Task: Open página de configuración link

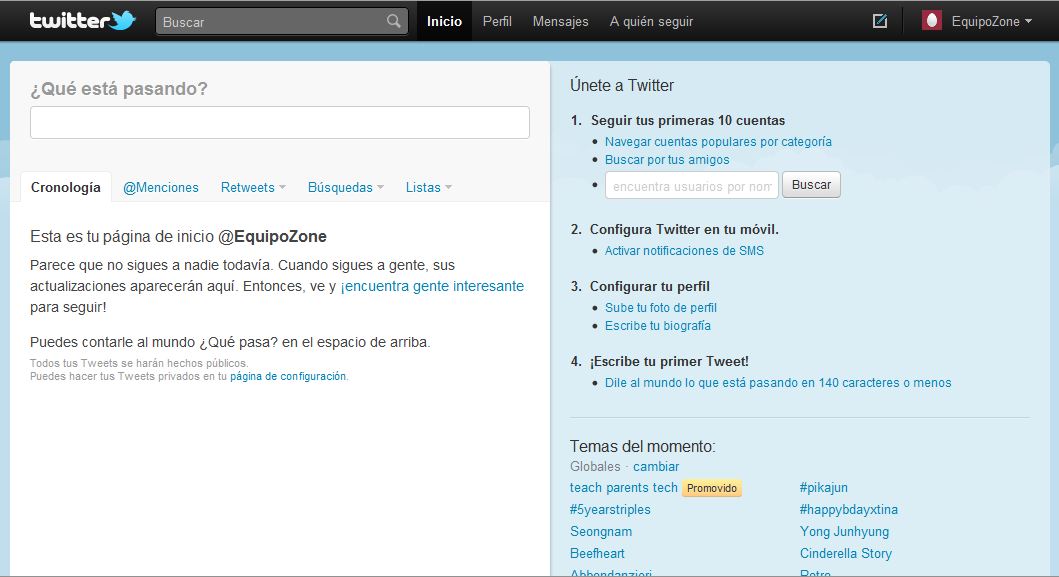Action: (288, 376)
